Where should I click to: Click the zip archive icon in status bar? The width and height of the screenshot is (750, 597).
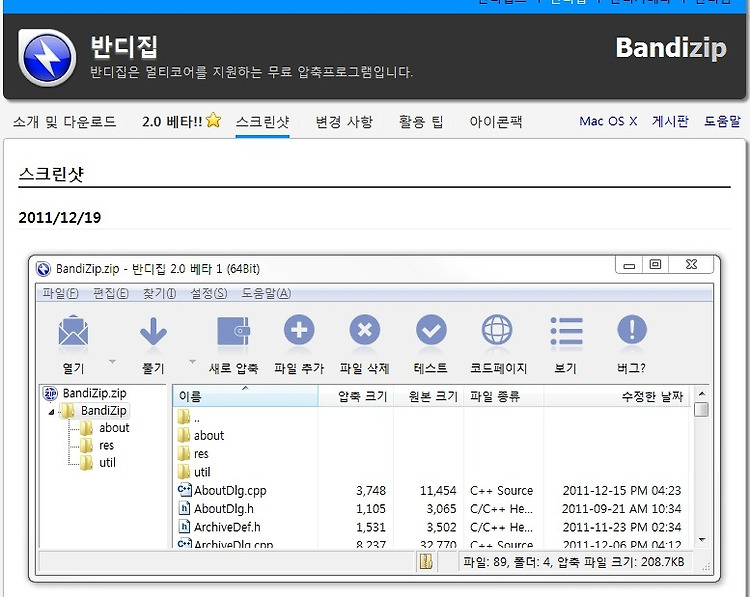pyautogui.click(x=426, y=562)
